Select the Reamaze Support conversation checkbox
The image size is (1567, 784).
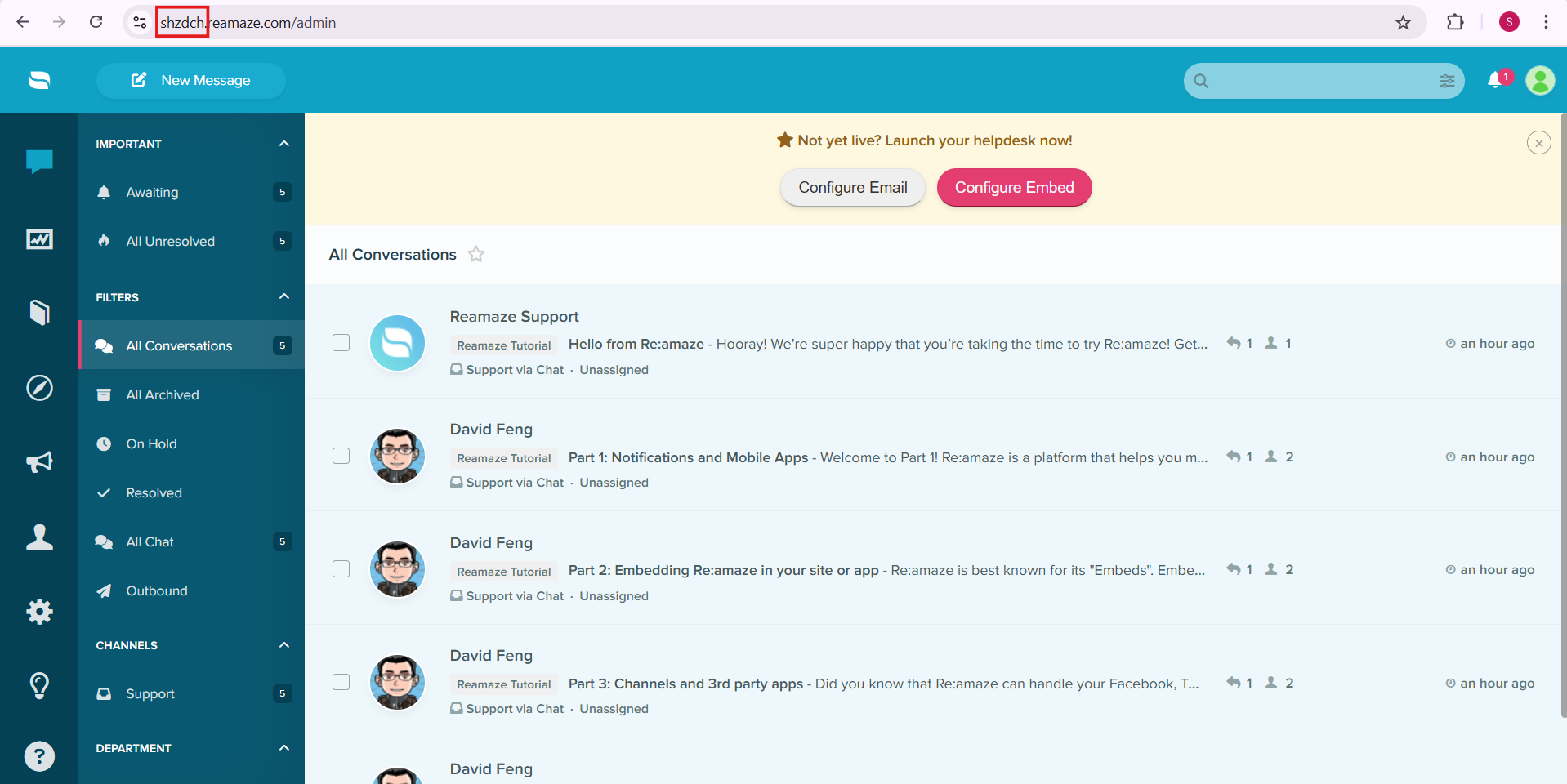342,343
